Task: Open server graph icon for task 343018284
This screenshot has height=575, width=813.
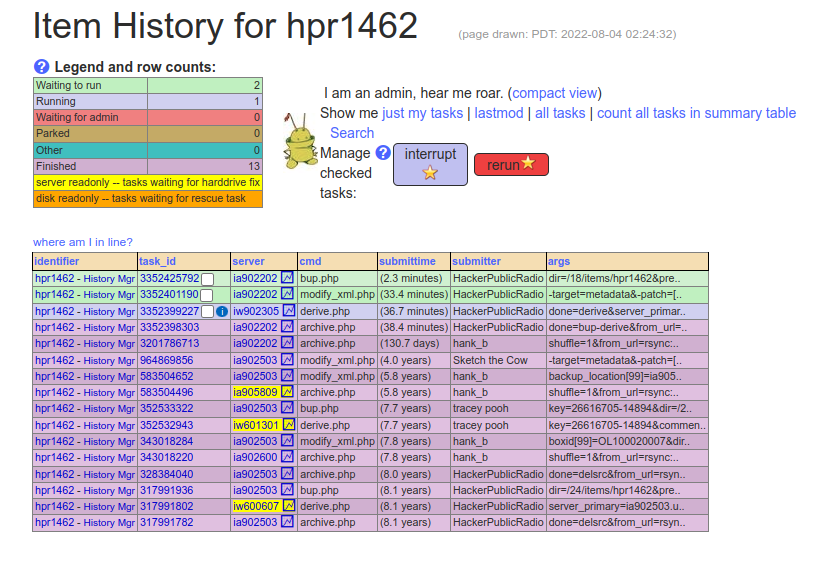Action: (x=287, y=441)
